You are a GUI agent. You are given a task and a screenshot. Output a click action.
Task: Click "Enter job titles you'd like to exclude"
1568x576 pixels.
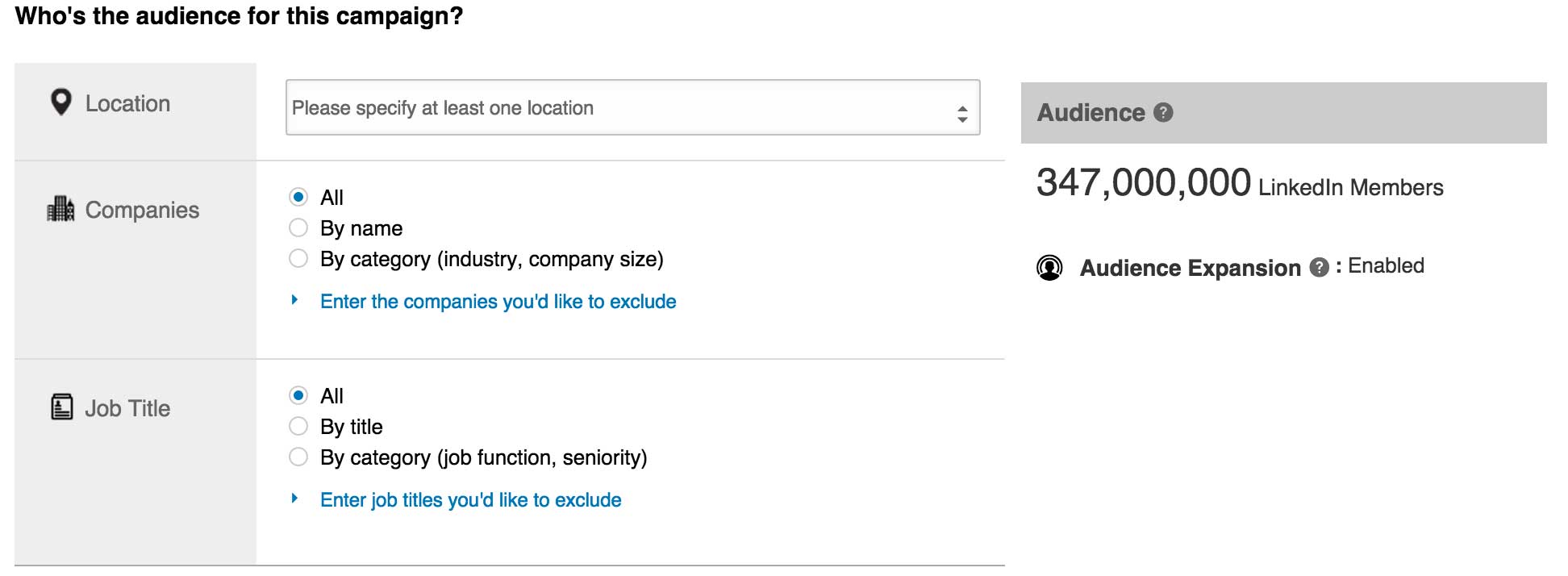click(471, 499)
